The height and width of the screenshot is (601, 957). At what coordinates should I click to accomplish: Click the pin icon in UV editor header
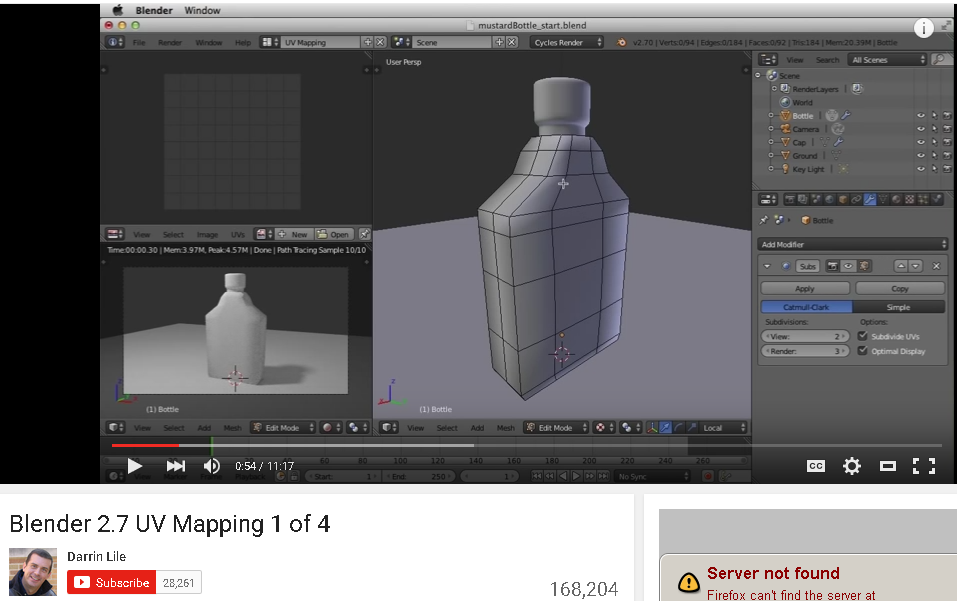(x=364, y=234)
